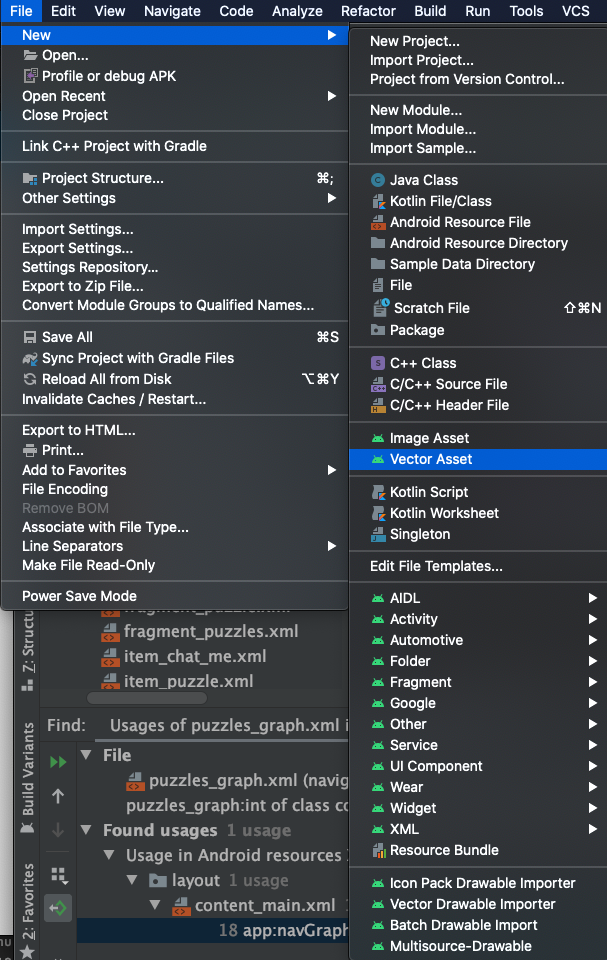Go to previous occurrence arrow
Image resolution: width=607 pixels, height=960 pixels.
pyautogui.click(x=58, y=796)
